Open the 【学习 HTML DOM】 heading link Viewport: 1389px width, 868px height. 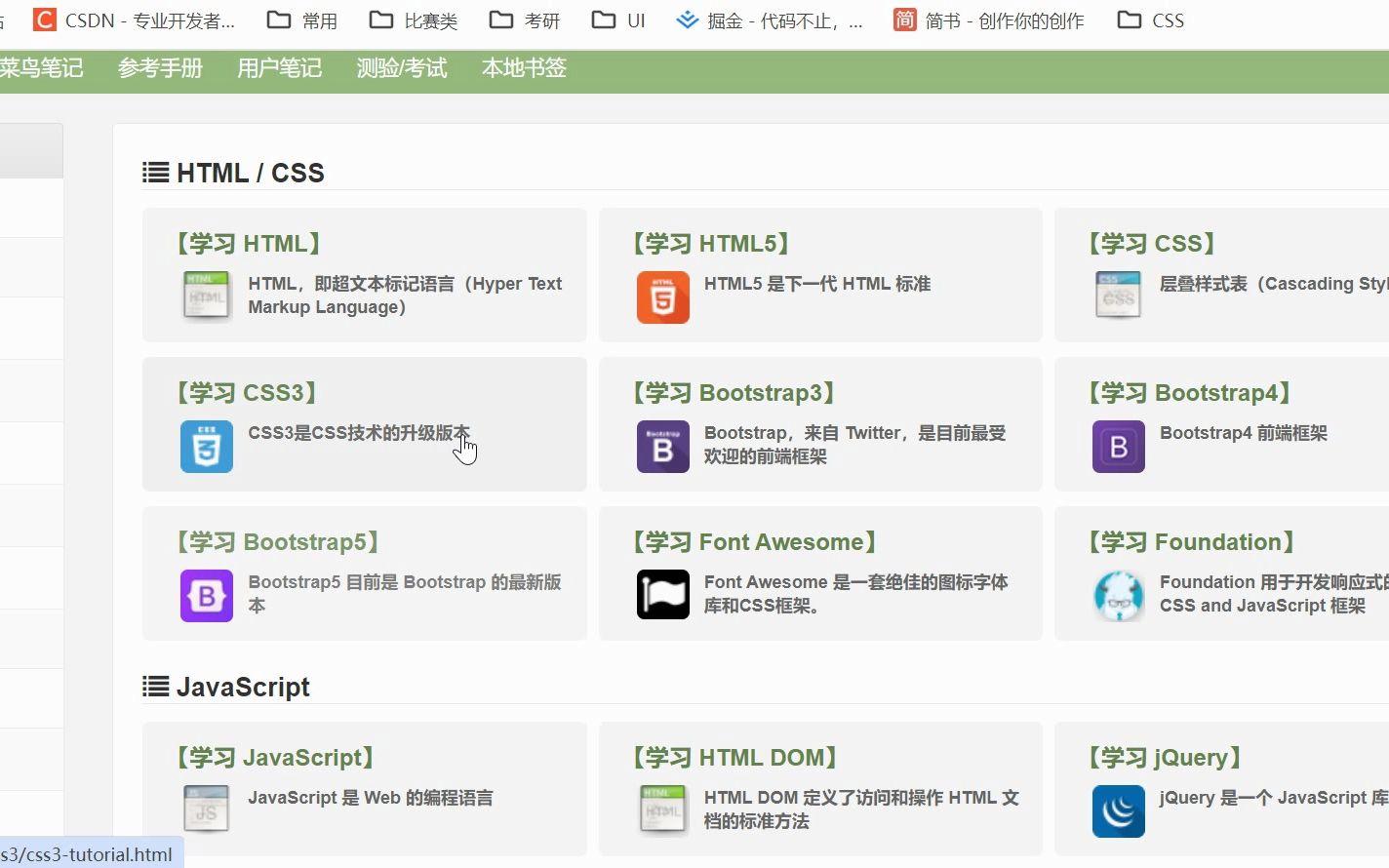[736, 757]
